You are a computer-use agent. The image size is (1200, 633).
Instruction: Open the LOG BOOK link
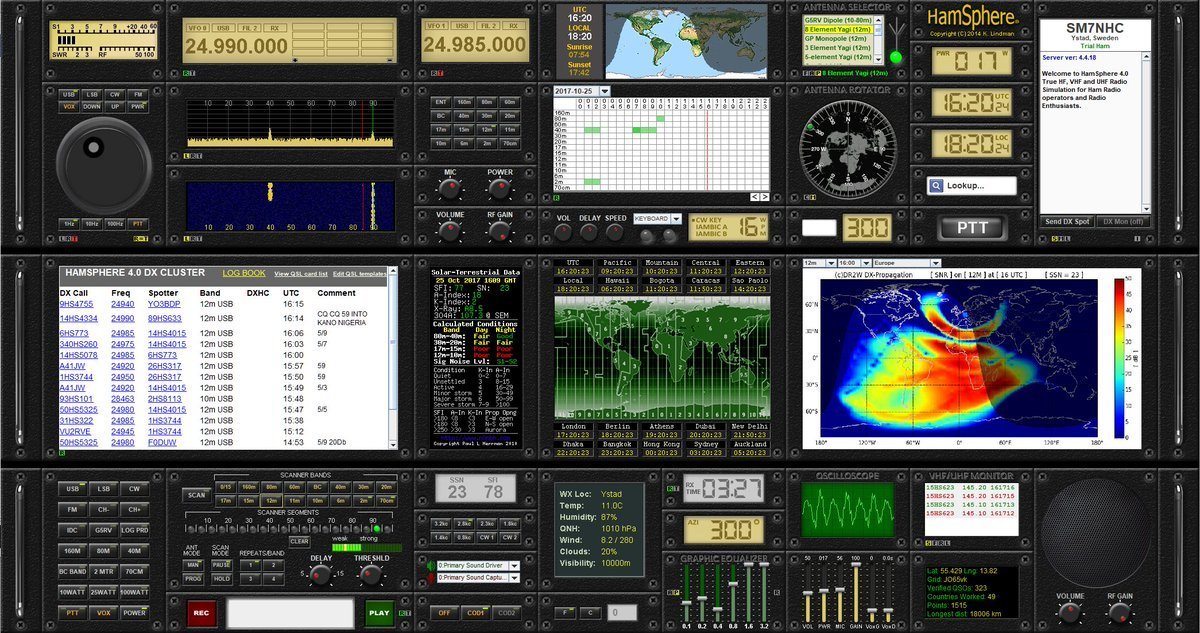[243, 273]
